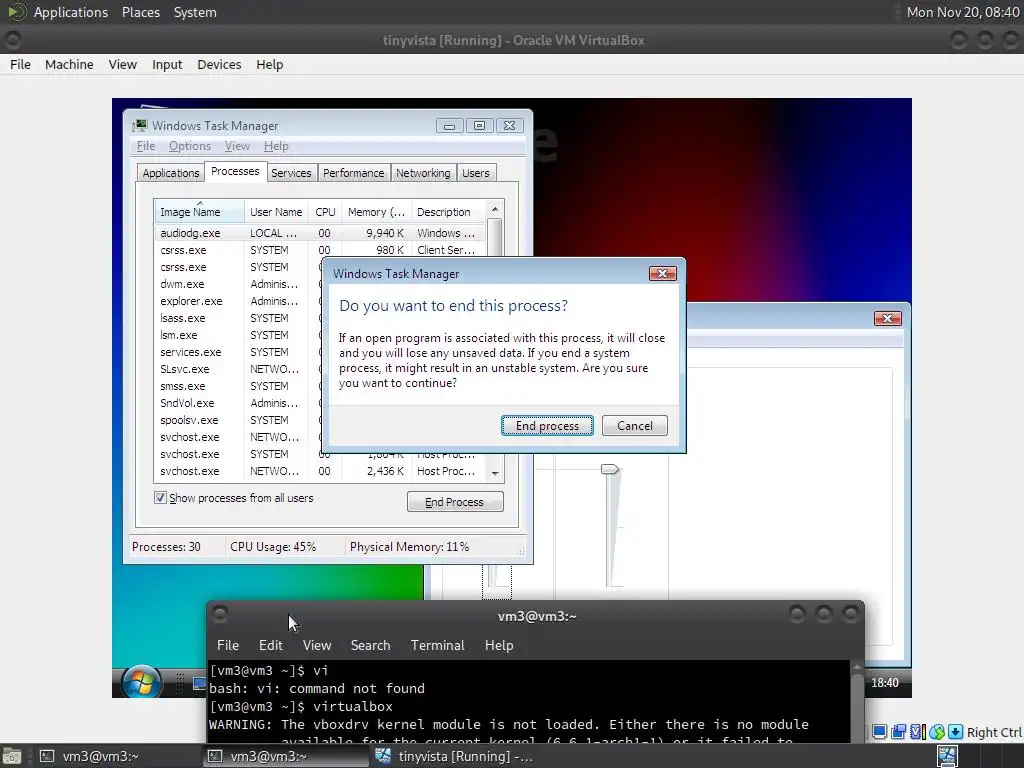Open the Places menu in top panel

141,12
